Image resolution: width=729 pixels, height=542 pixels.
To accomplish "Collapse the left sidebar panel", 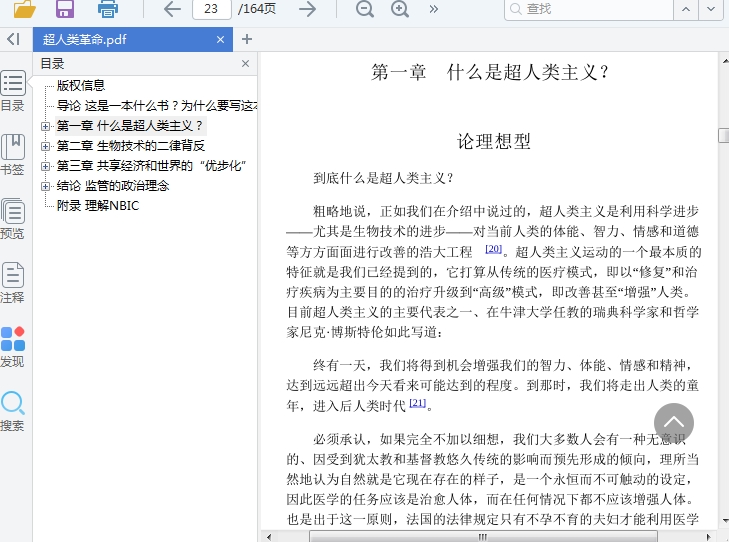I will coord(13,39).
